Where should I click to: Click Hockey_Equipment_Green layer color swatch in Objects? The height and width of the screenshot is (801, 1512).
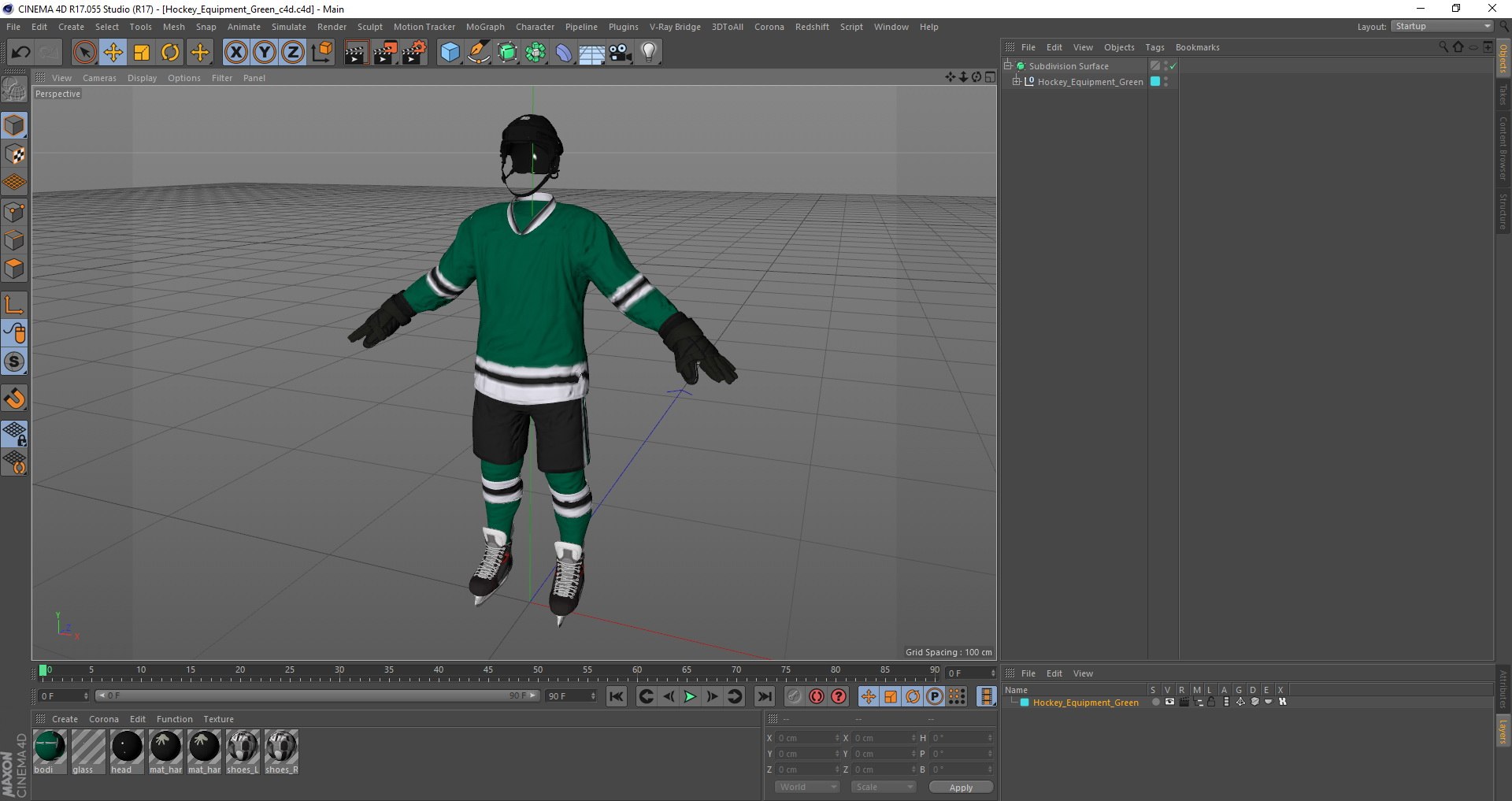1155,81
